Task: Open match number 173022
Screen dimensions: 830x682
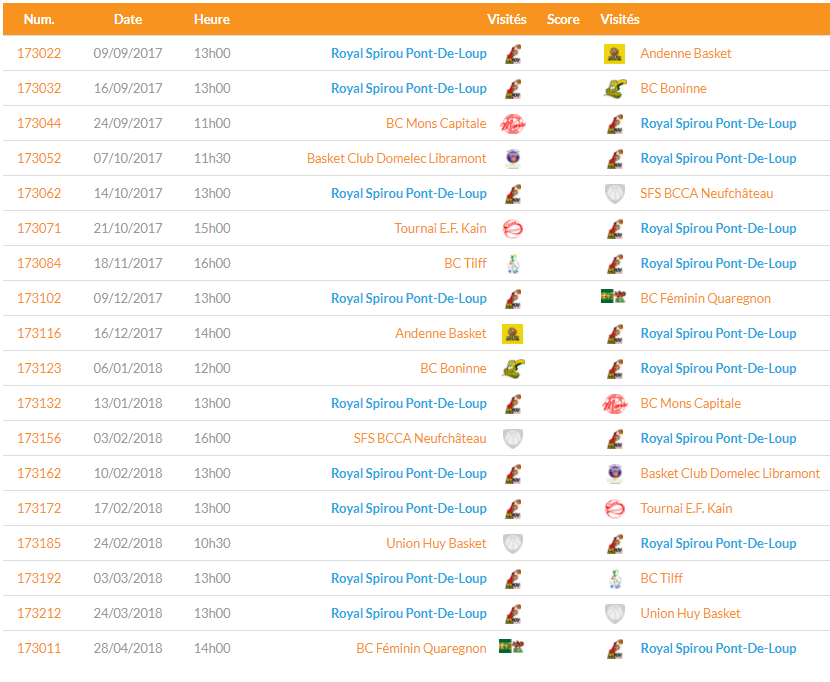Action: pyautogui.click(x=39, y=53)
